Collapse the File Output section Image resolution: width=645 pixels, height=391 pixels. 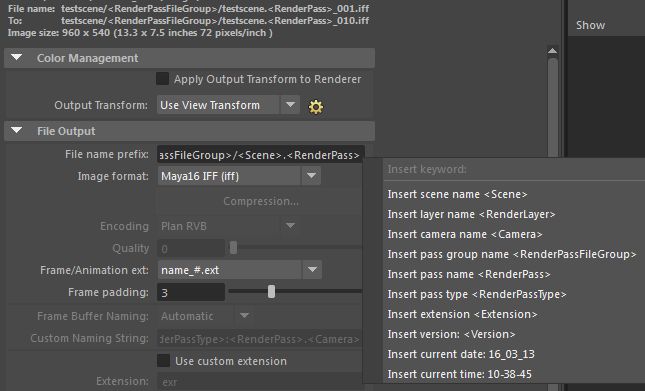pos(16,131)
